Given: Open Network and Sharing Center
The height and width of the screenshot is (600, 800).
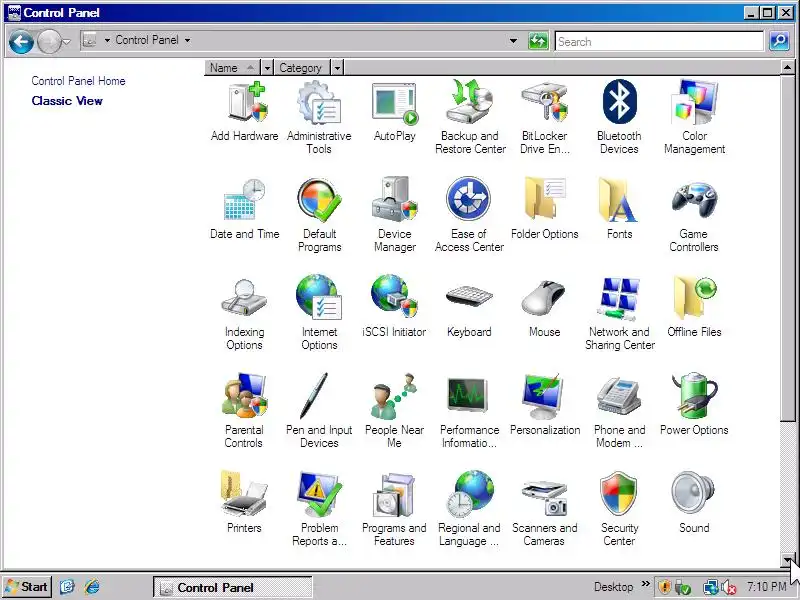Looking at the screenshot, I should tap(619, 313).
